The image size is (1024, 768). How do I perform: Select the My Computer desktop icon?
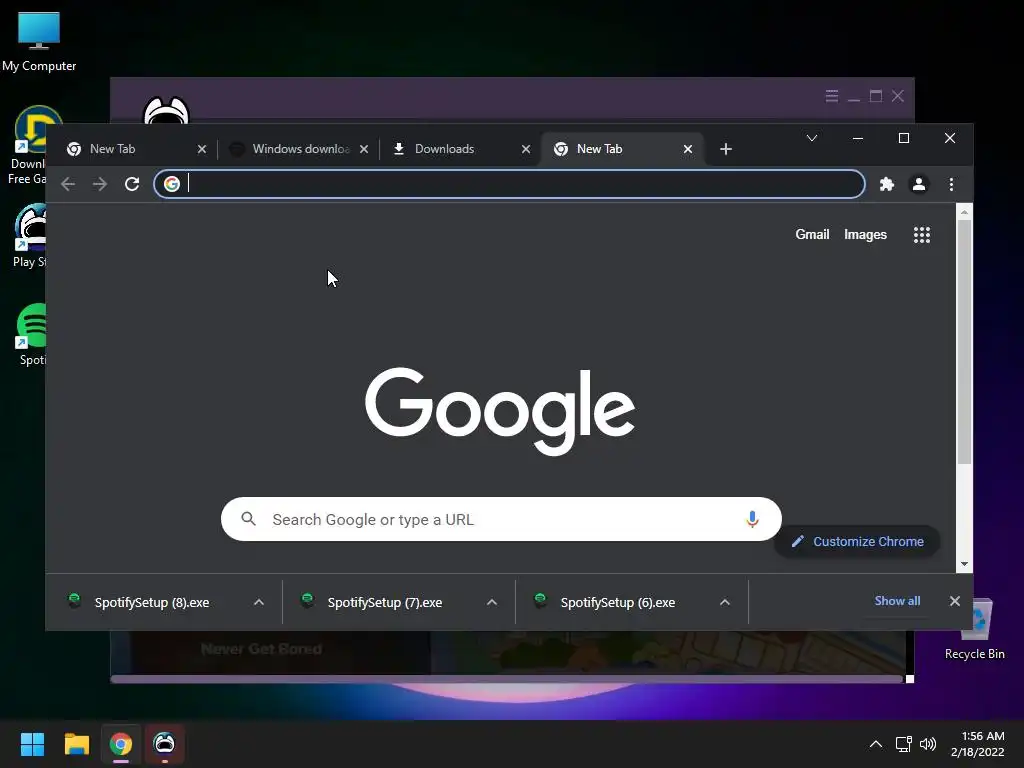39,42
